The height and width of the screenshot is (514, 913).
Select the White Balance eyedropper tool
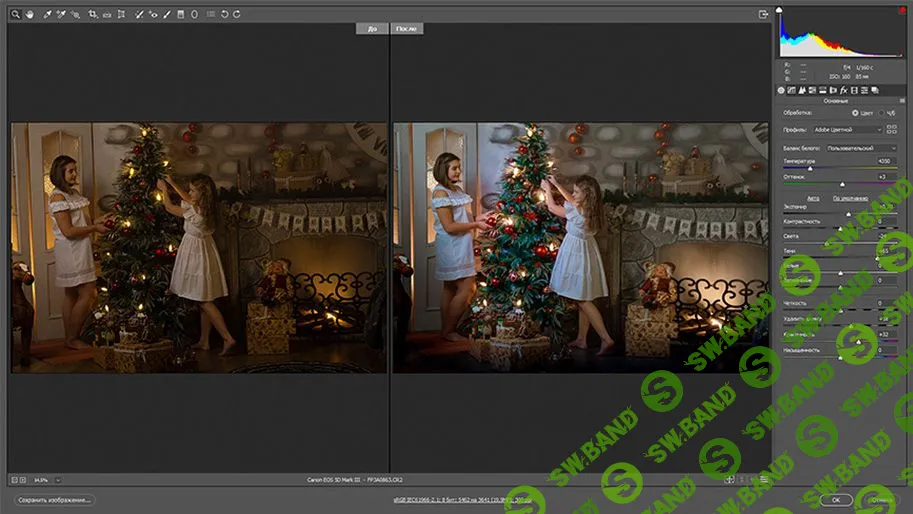[48, 14]
